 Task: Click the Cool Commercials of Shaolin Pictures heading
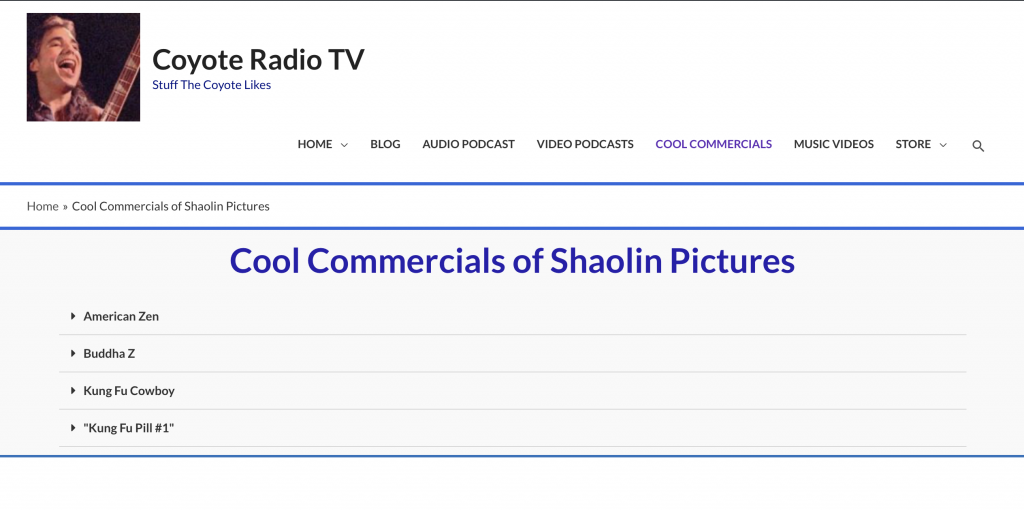coord(512,261)
